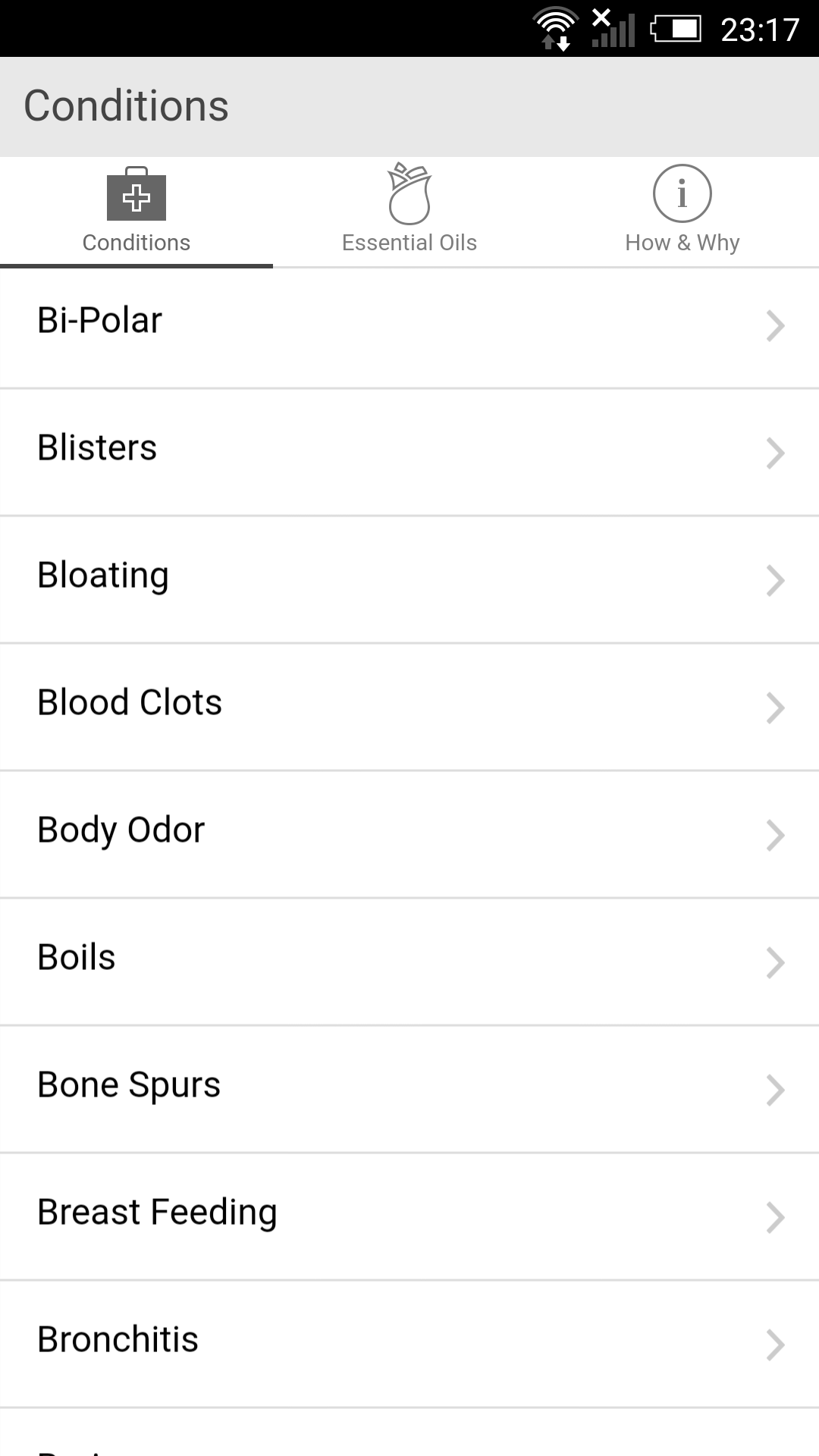The image size is (819, 1456).
Task: Select Bronchitis from the list
Action: (118, 1340)
